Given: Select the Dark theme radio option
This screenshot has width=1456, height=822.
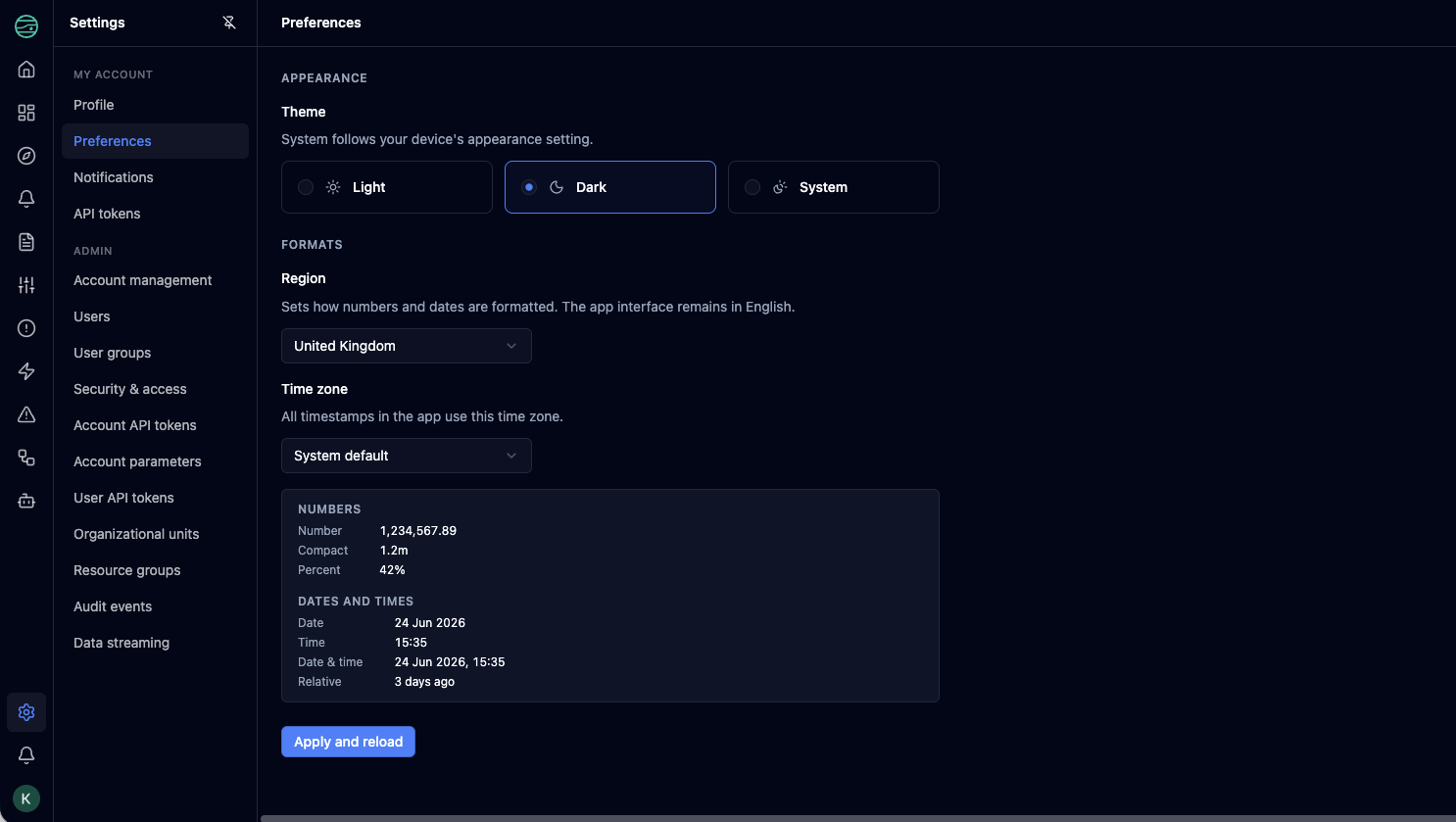Looking at the screenshot, I should pyautogui.click(x=610, y=187).
